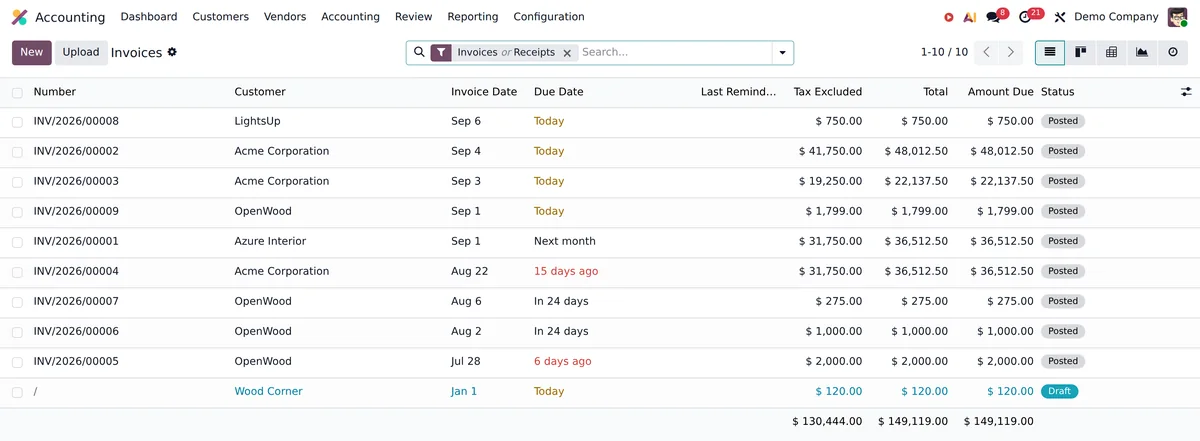Click the Upload button
Viewport: 1200px width, 441px height.
[81, 52]
